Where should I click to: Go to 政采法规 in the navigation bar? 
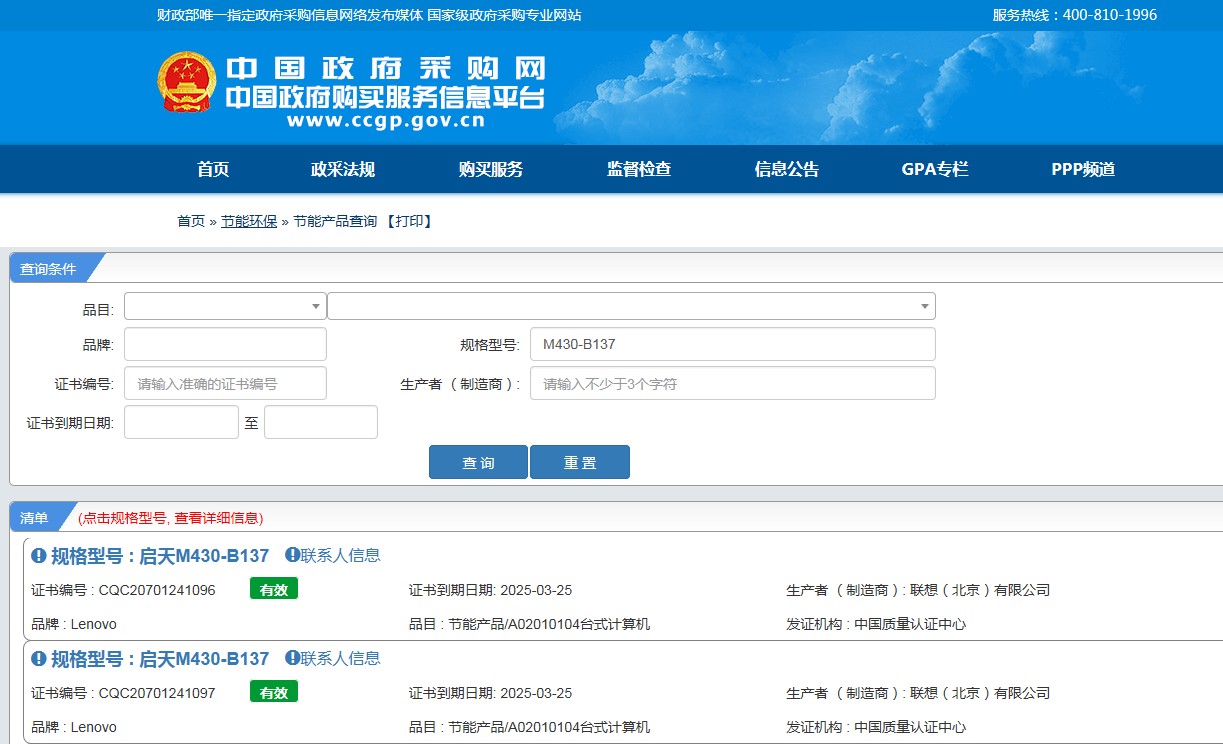(343, 169)
